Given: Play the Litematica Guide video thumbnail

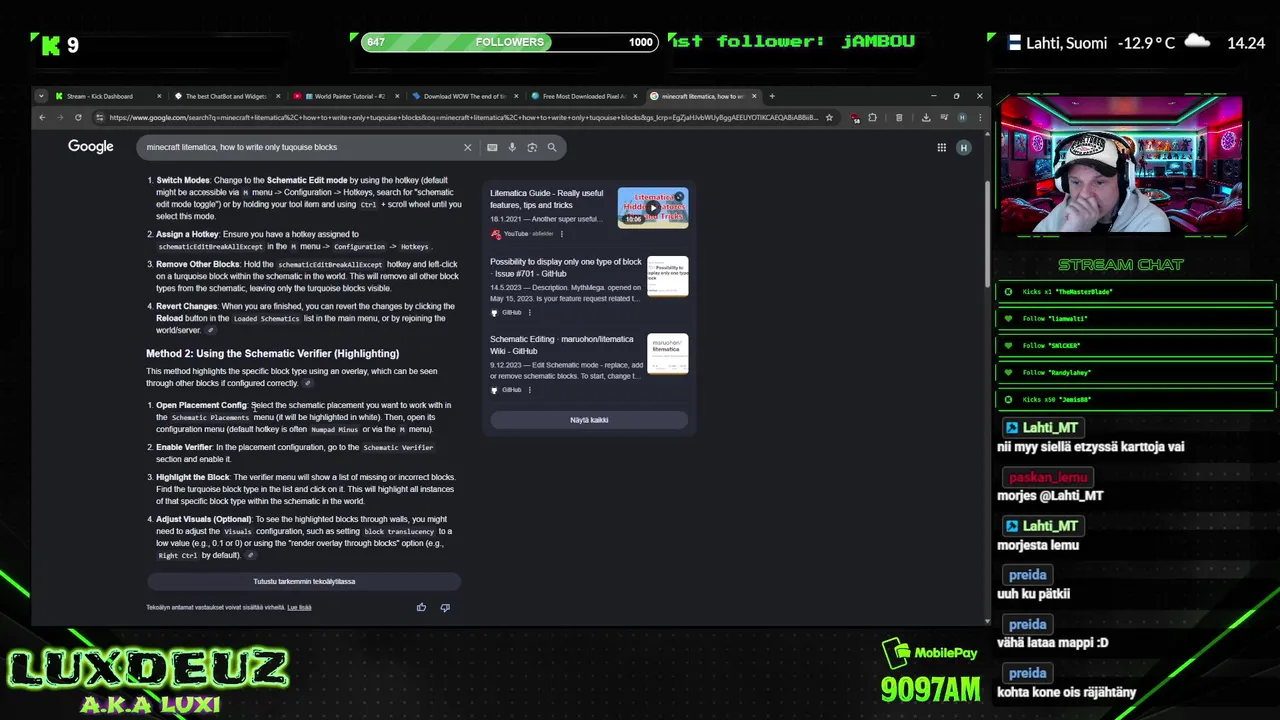Looking at the screenshot, I should 652,208.
